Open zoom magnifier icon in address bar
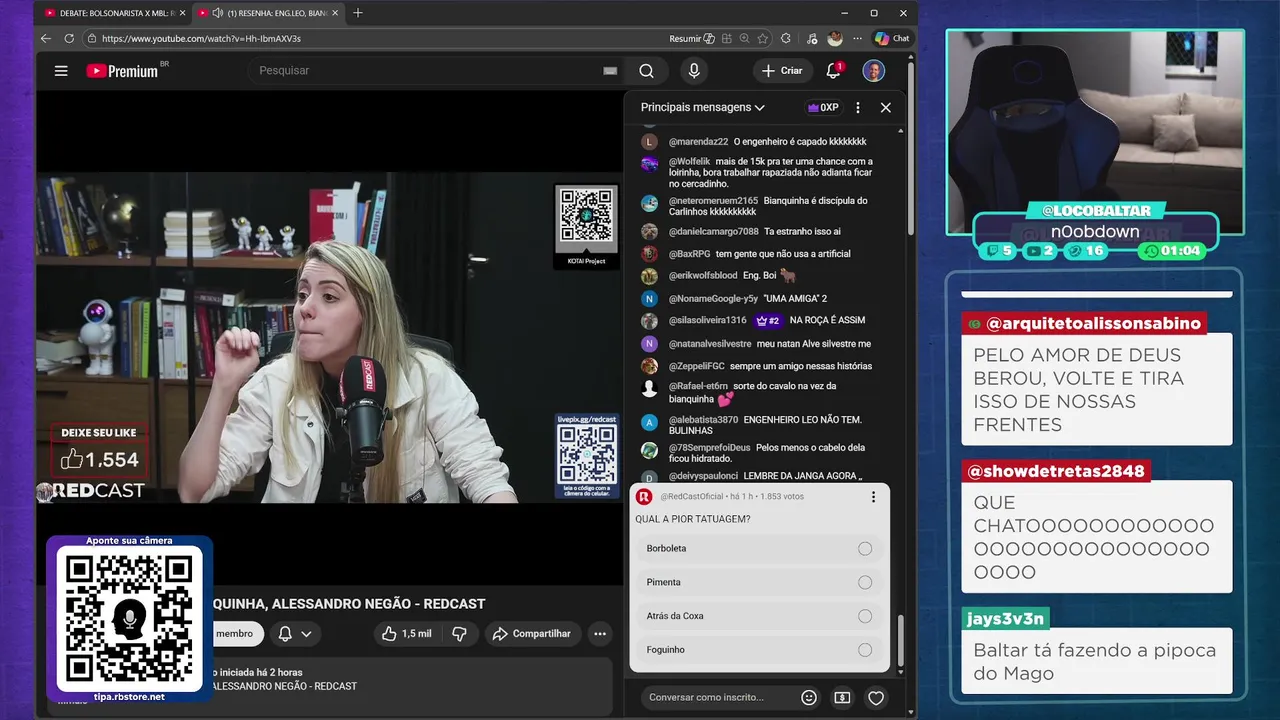Viewport: 1280px width, 720px height. point(745,38)
